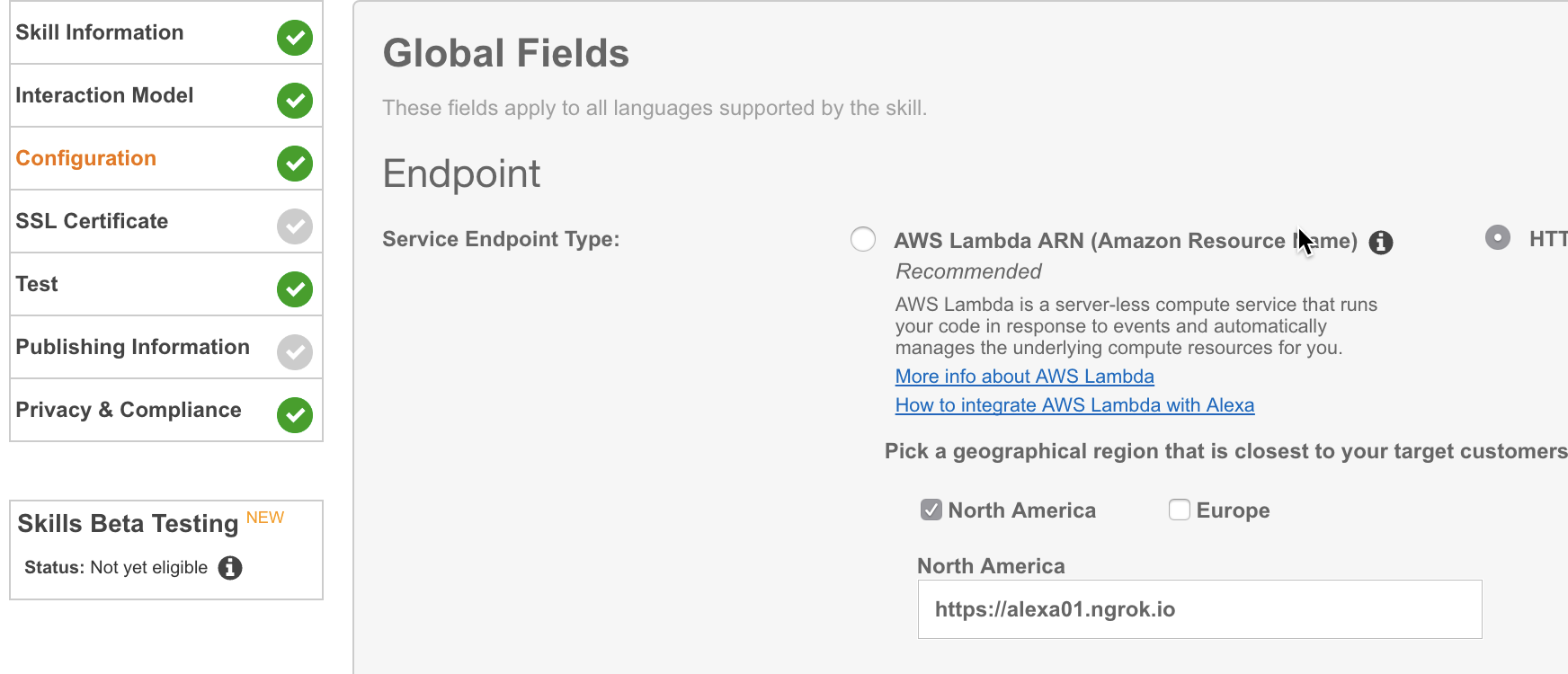Show info for Skills Beta Testing status
The image size is (1568, 674).
pos(230,568)
